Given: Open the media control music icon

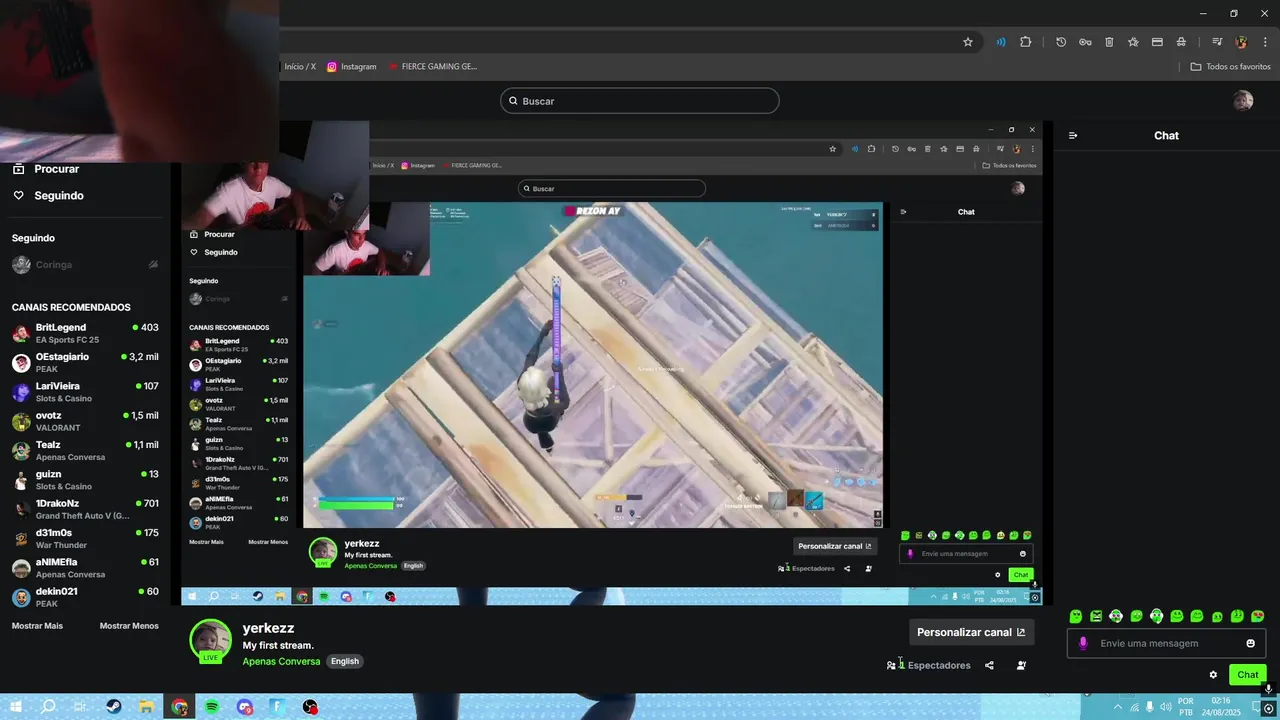Looking at the screenshot, I should 1217,42.
